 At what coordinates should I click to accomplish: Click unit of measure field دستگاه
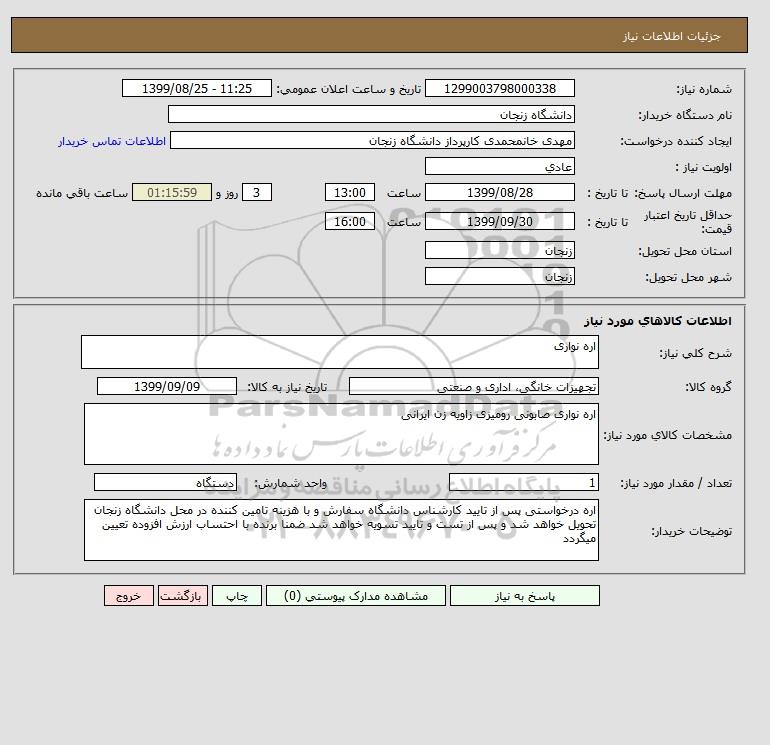(x=165, y=483)
